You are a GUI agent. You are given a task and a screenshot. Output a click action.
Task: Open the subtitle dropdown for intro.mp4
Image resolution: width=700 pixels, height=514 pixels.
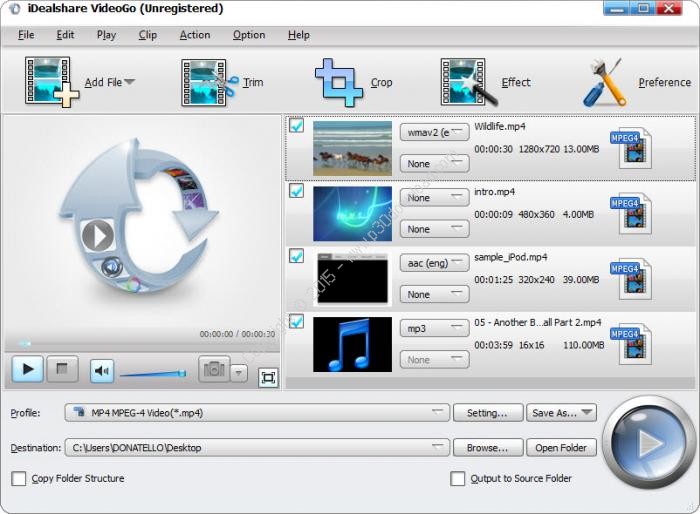pyautogui.click(x=434, y=229)
